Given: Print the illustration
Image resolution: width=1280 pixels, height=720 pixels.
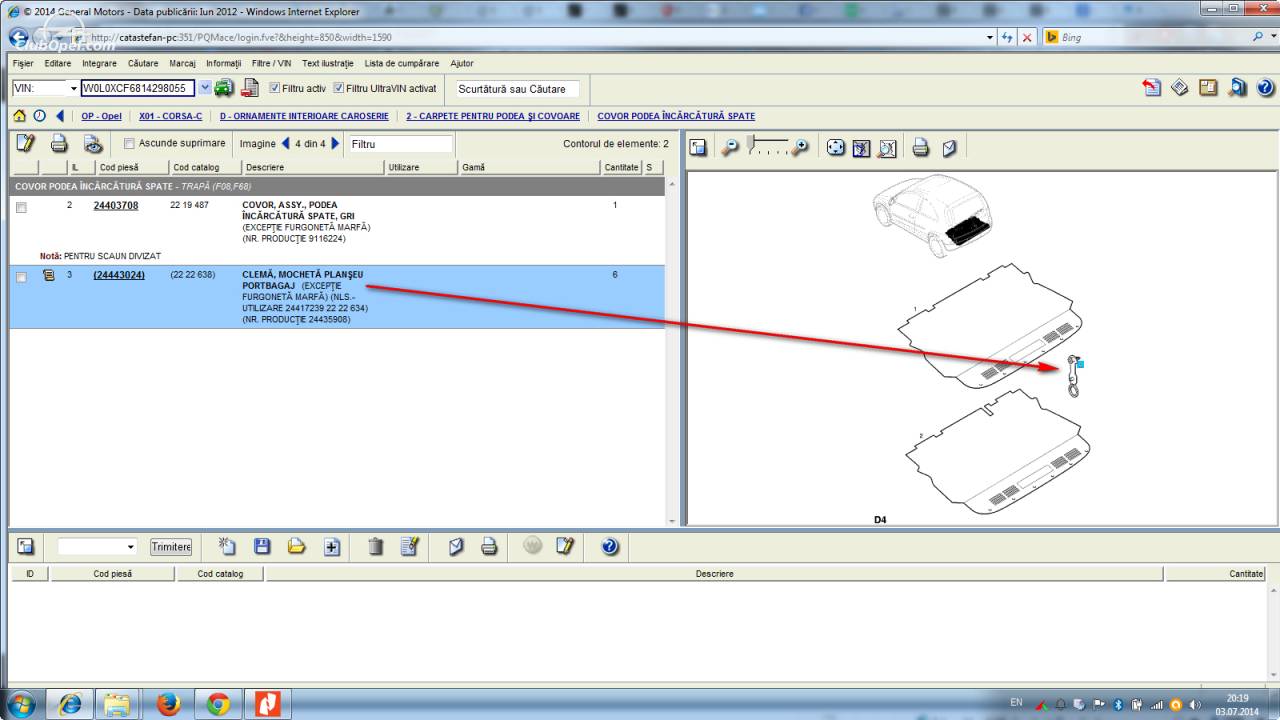Looking at the screenshot, I should point(921,148).
